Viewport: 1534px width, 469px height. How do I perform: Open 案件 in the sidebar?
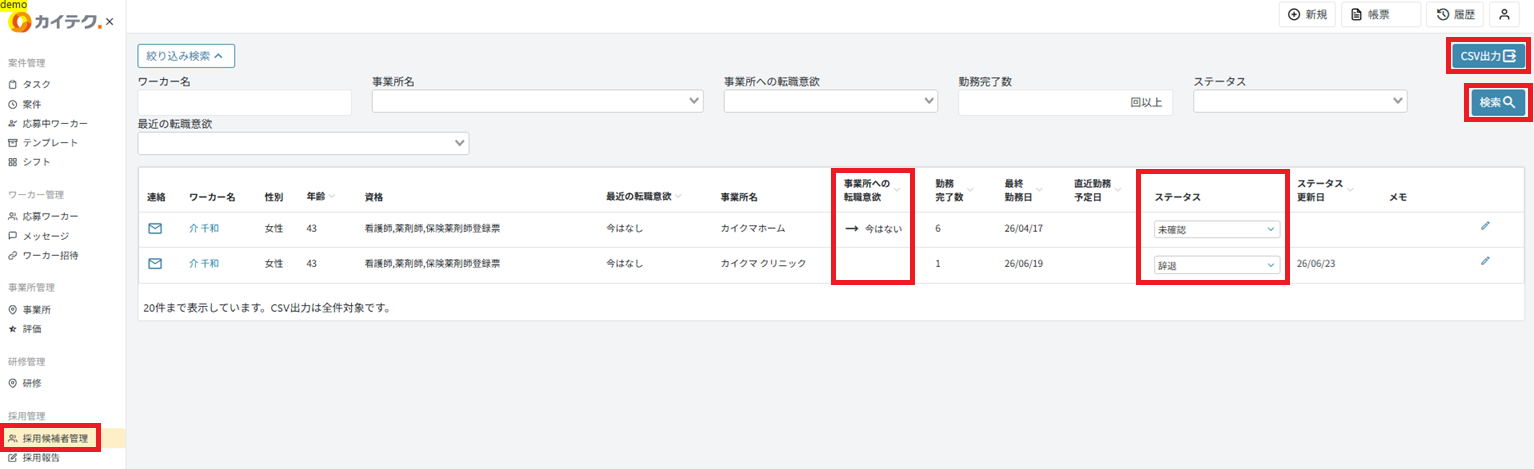(31, 104)
